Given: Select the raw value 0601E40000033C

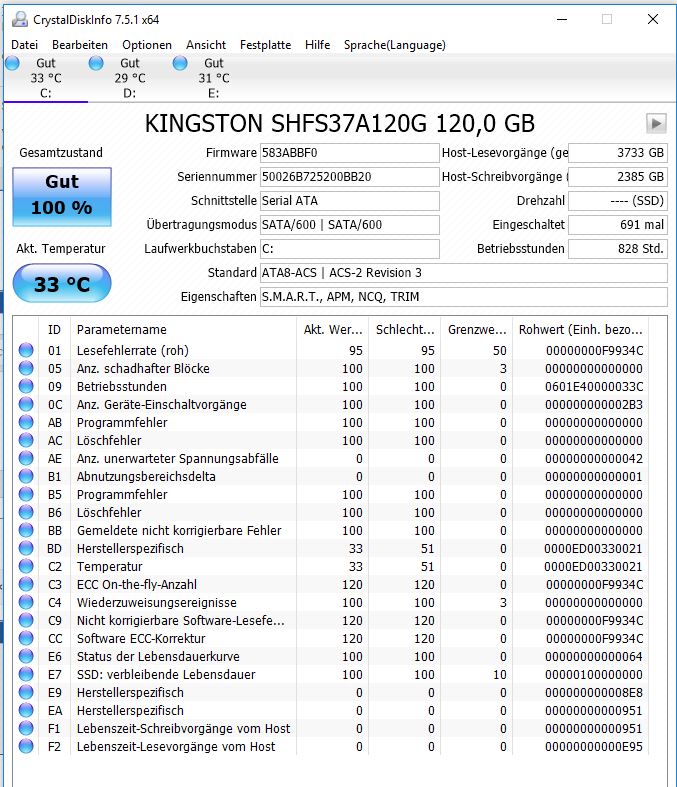Looking at the screenshot, I should click(x=594, y=386).
